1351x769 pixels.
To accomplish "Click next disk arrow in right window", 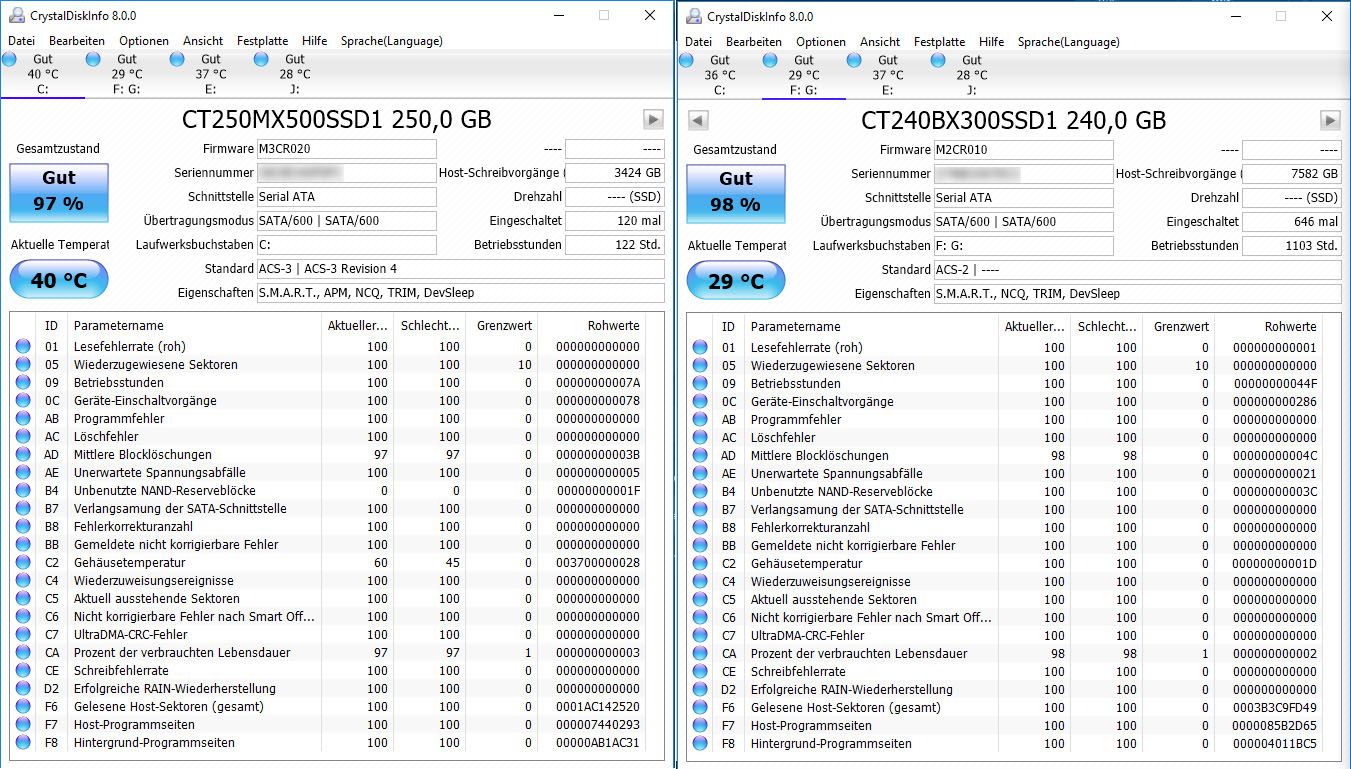I will (1330, 121).
